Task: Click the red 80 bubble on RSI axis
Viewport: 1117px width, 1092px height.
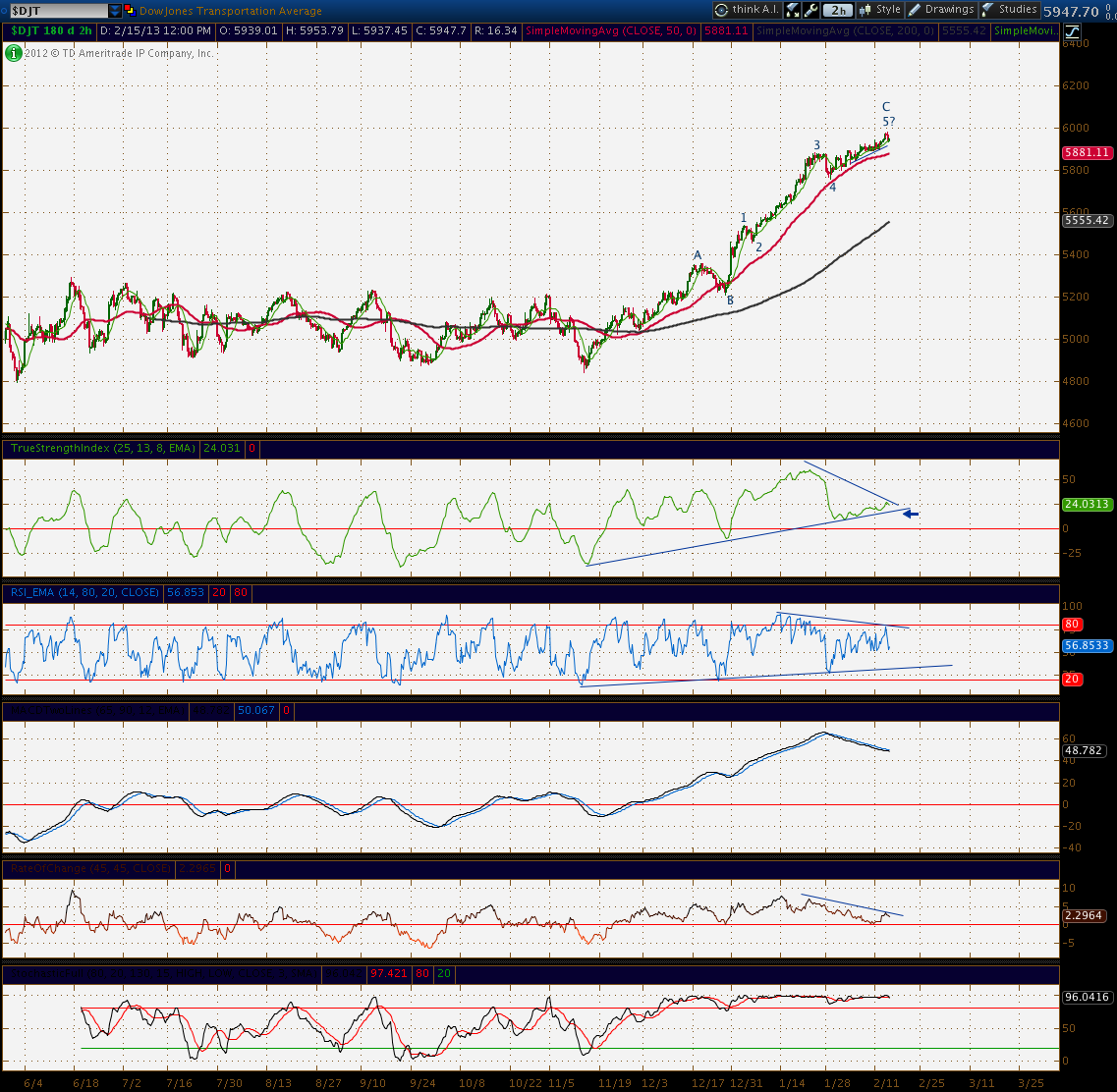Action: pos(1072,625)
